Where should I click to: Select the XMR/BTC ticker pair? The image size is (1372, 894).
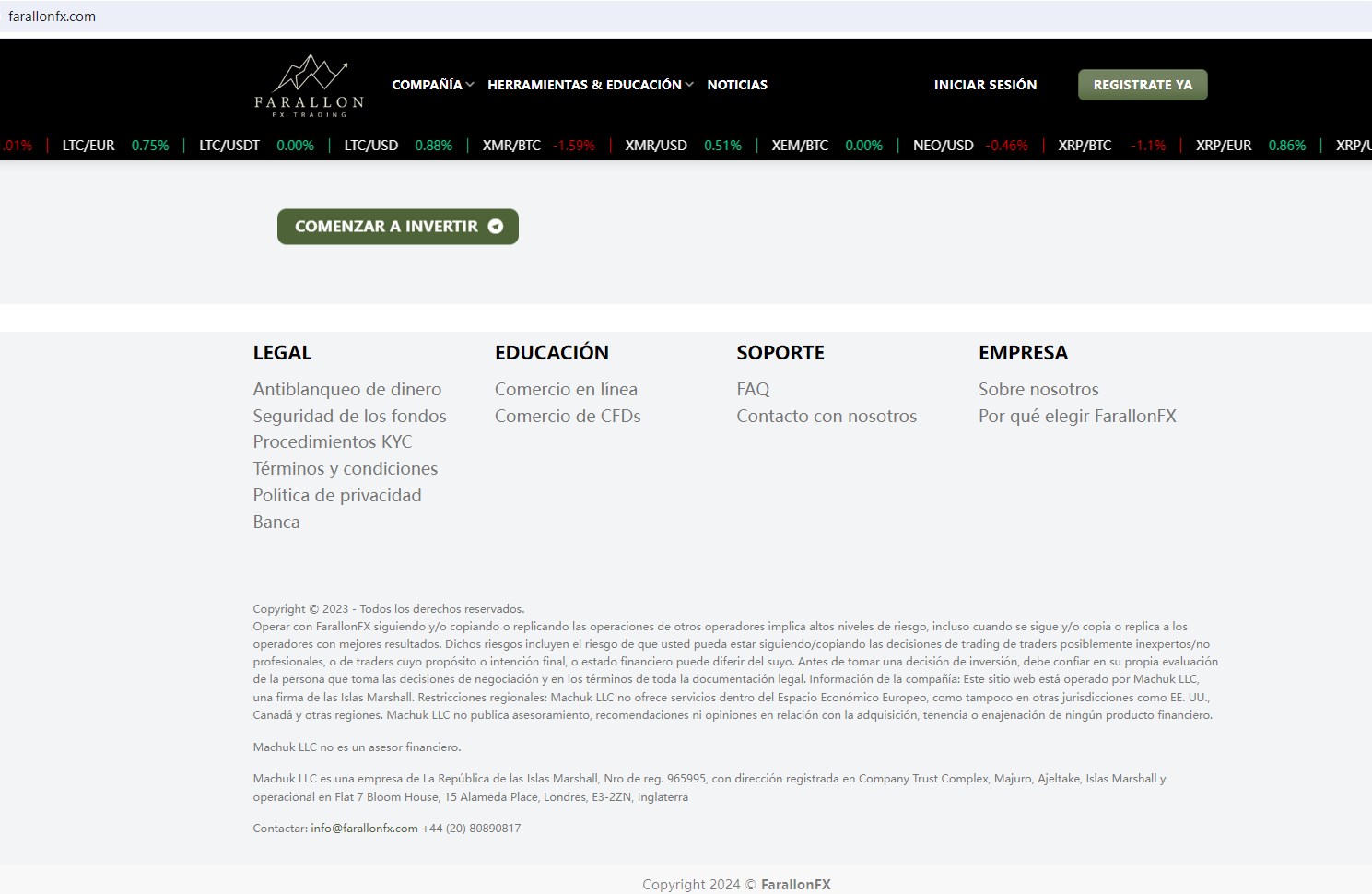511,146
